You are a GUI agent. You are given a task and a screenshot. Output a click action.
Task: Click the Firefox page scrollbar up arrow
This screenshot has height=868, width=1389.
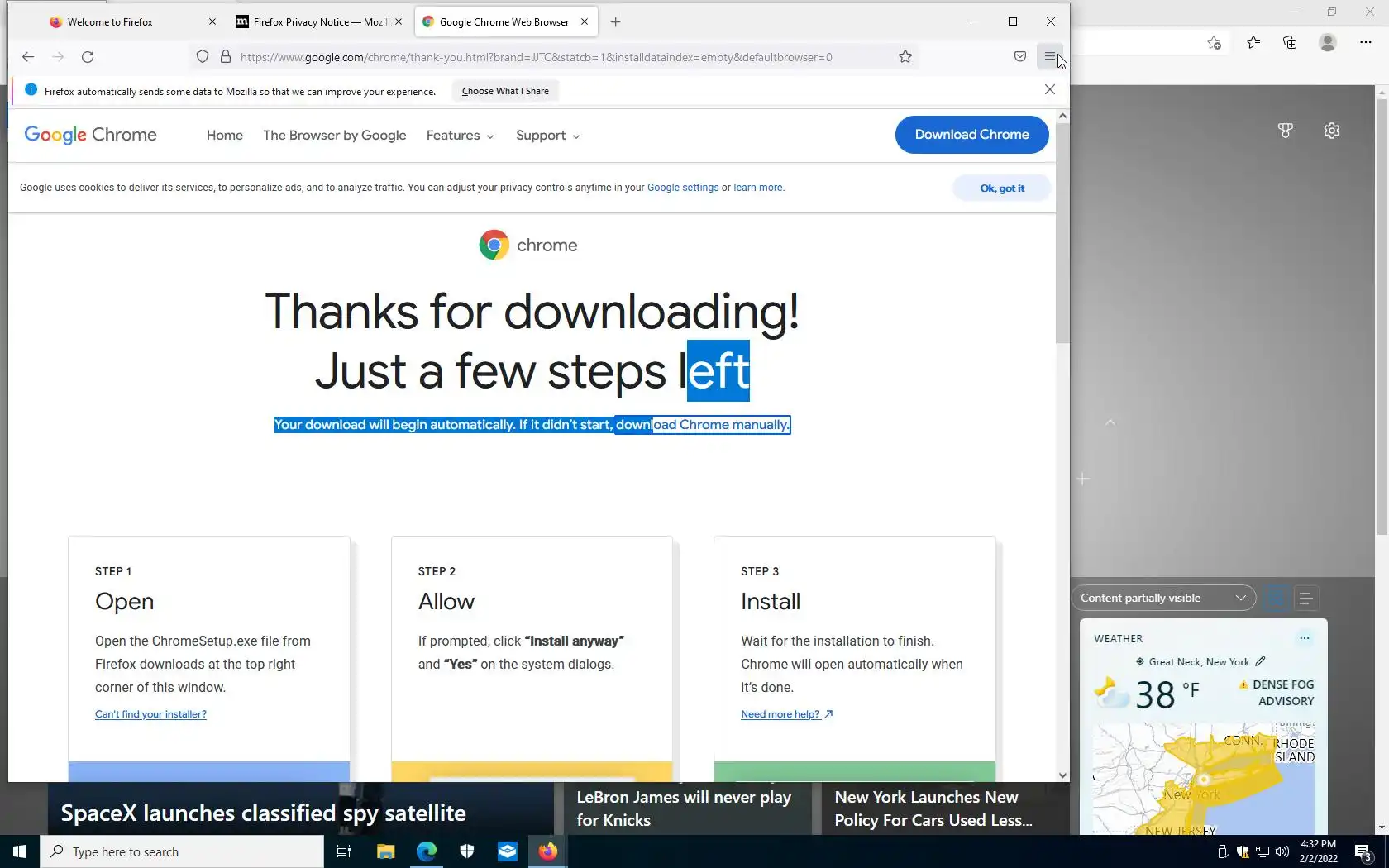pyautogui.click(x=1062, y=117)
